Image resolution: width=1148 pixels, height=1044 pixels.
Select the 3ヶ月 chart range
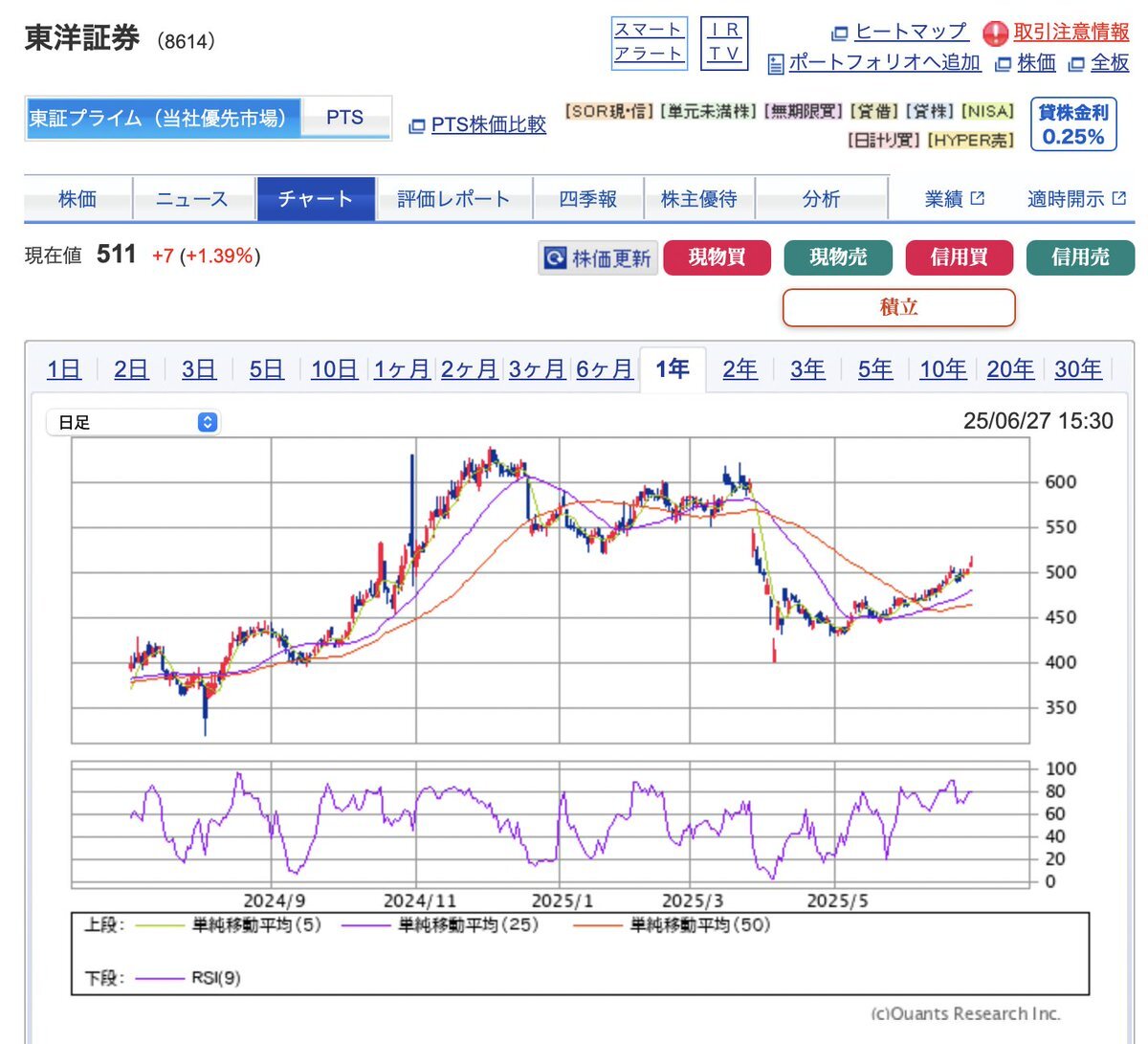click(x=537, y=369)
